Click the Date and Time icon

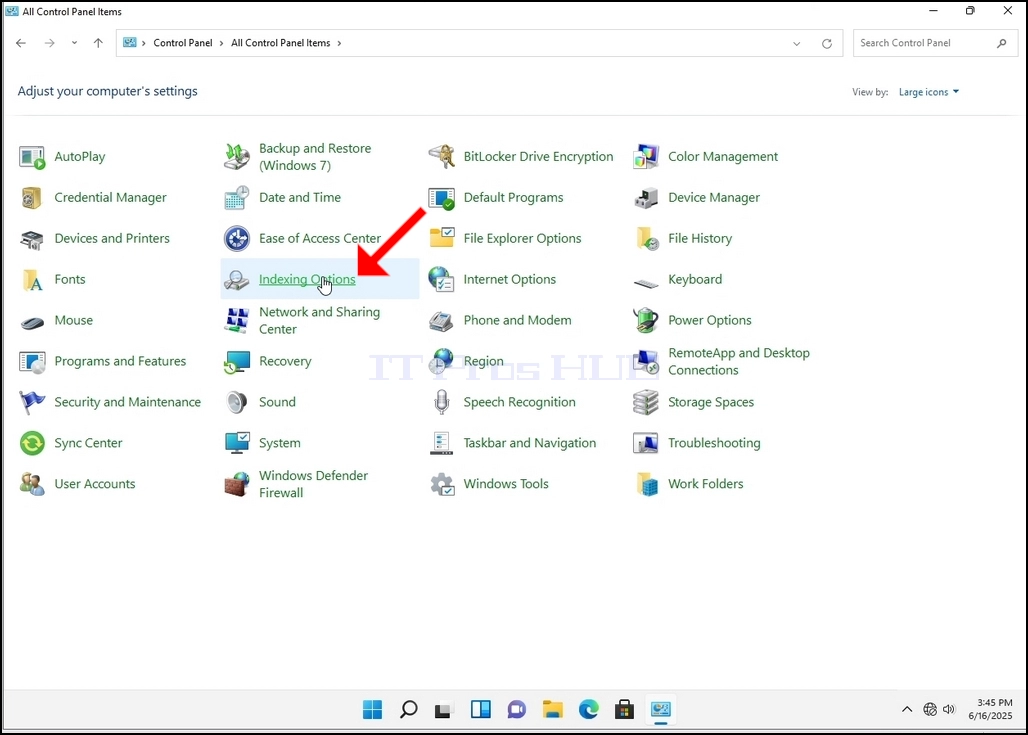point(237,198)
